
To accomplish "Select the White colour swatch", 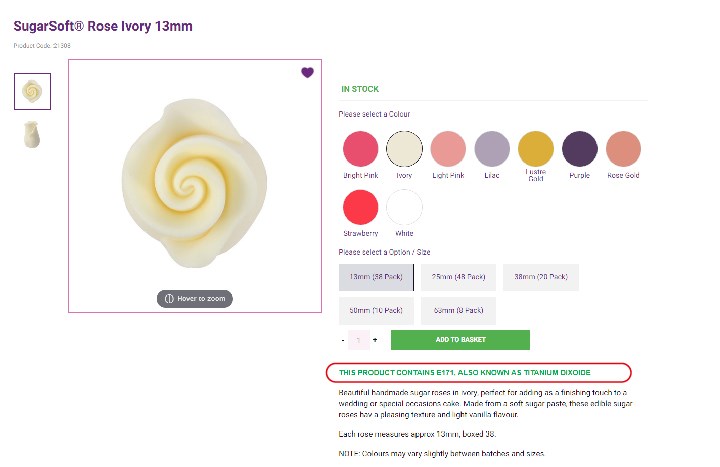I will tap(404, 208).
